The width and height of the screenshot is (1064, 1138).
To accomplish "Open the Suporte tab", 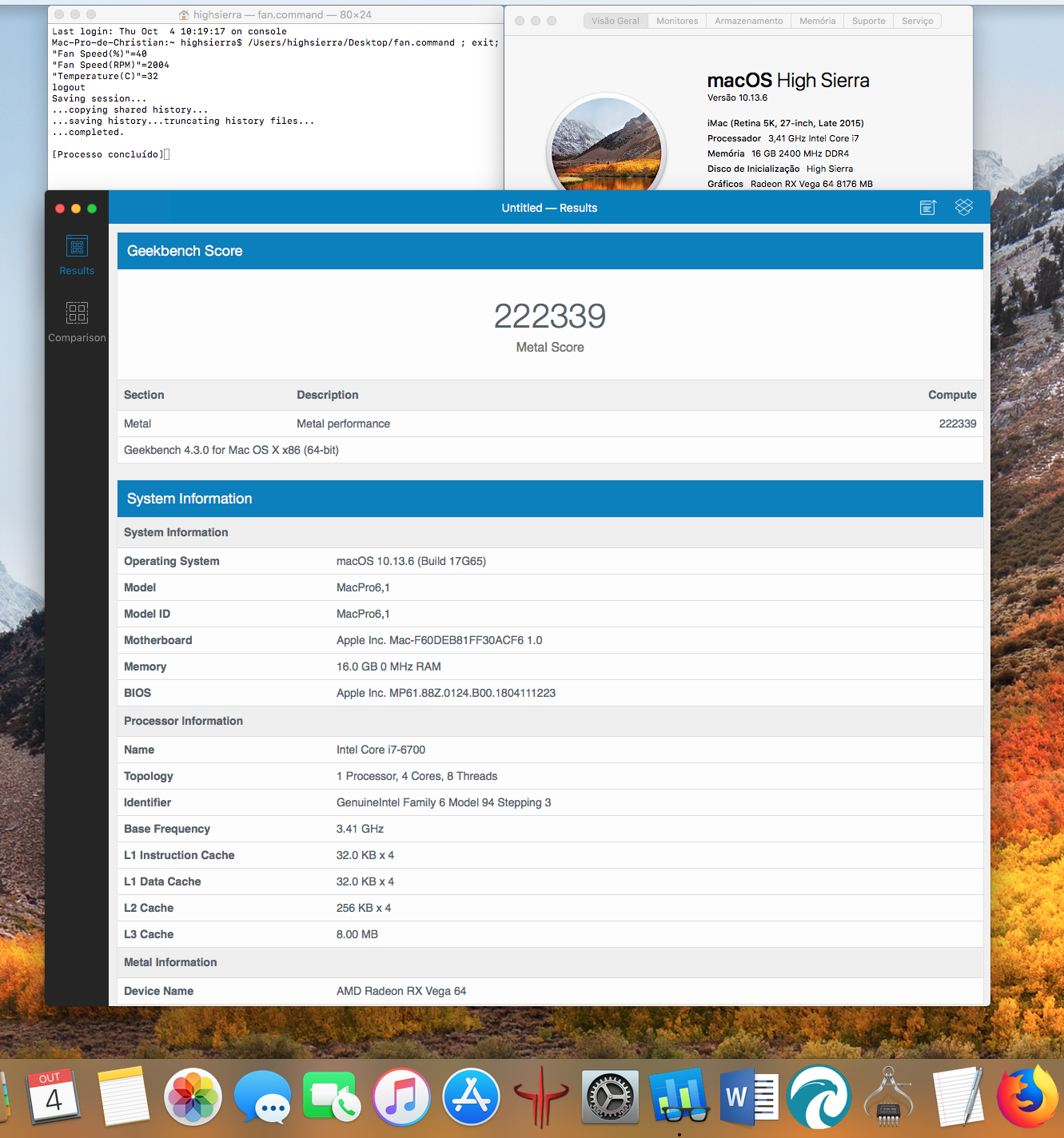I will pyautogui.click(x=868, y=21).
